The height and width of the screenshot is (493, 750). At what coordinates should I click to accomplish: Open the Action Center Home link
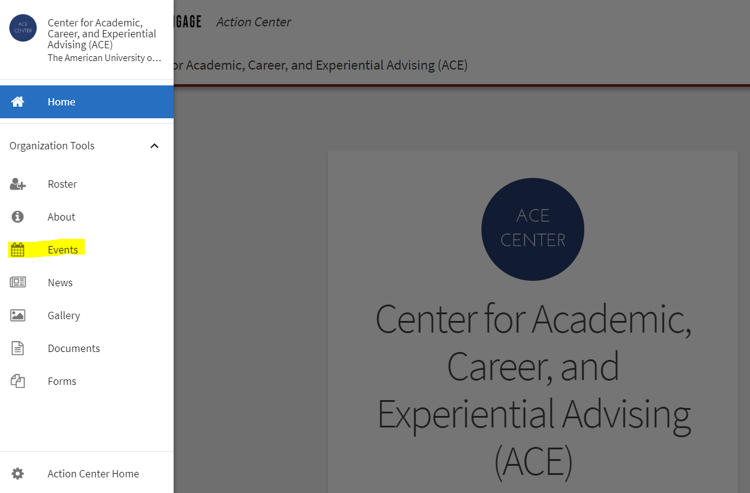coord(93,473)
